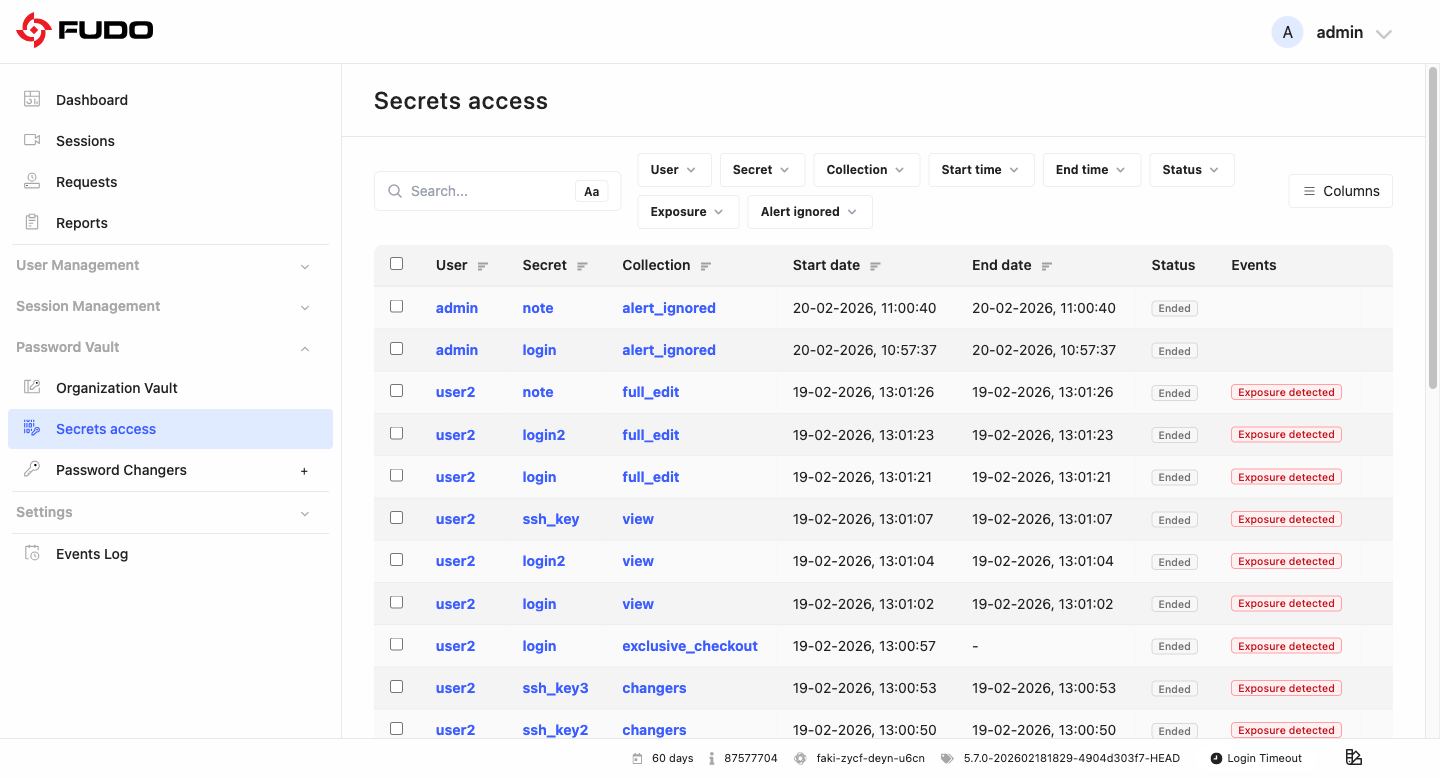Click the Fudo logo icon
The width and height of the screenshot is (1440, 778).
coord(33,30)
